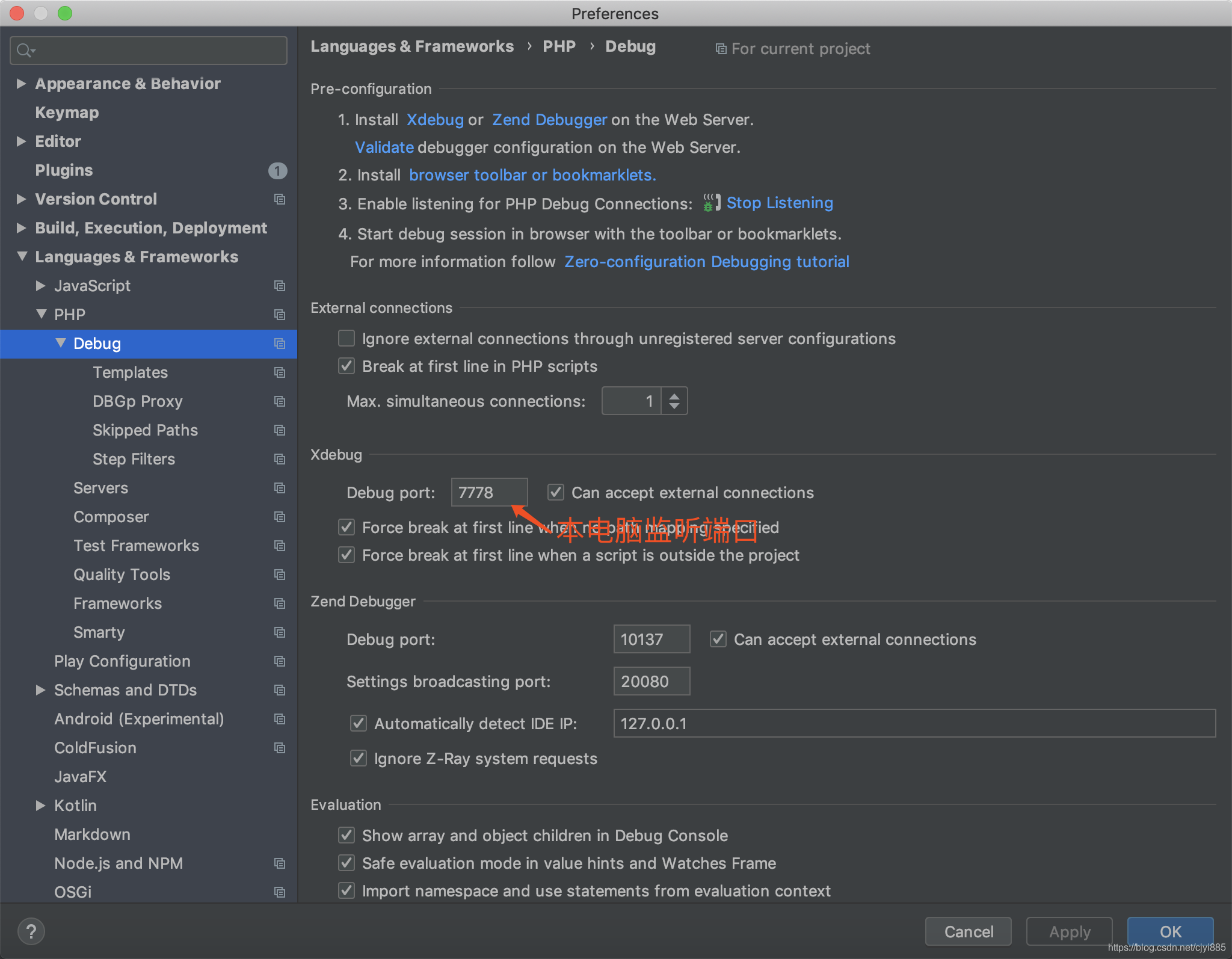
Task: Open the PHP breadcrumb in header
Action: (x=559, y=46)
